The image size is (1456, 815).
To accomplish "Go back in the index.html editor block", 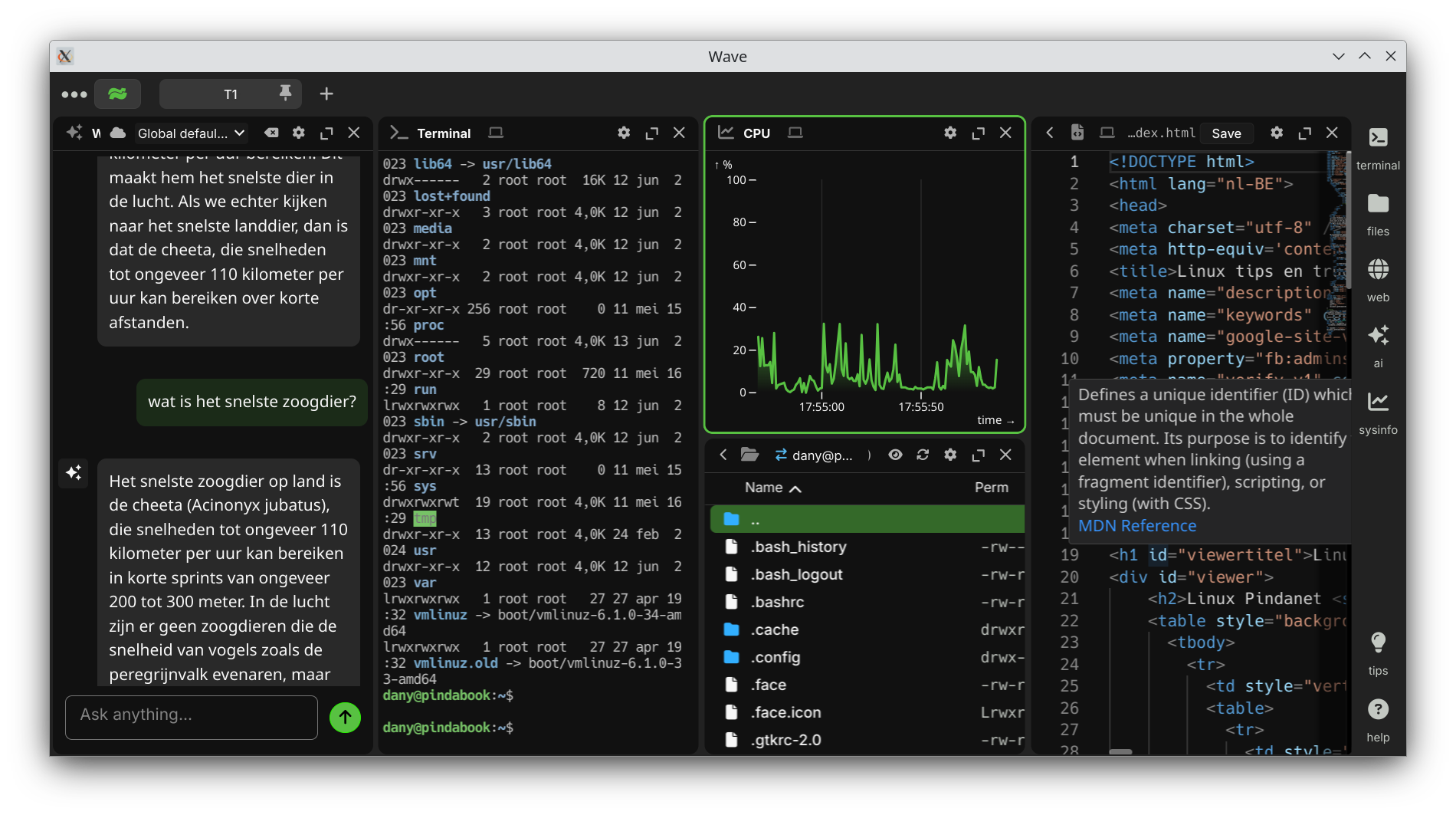I will (1050, 133).
